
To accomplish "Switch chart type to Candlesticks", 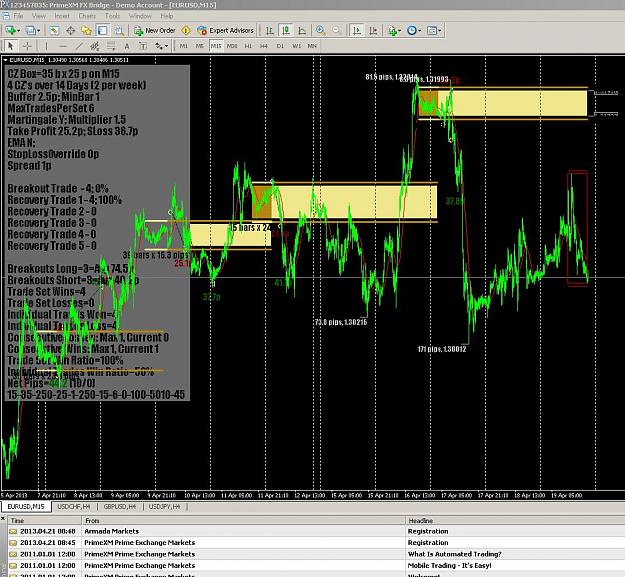I will pos(285,31).
